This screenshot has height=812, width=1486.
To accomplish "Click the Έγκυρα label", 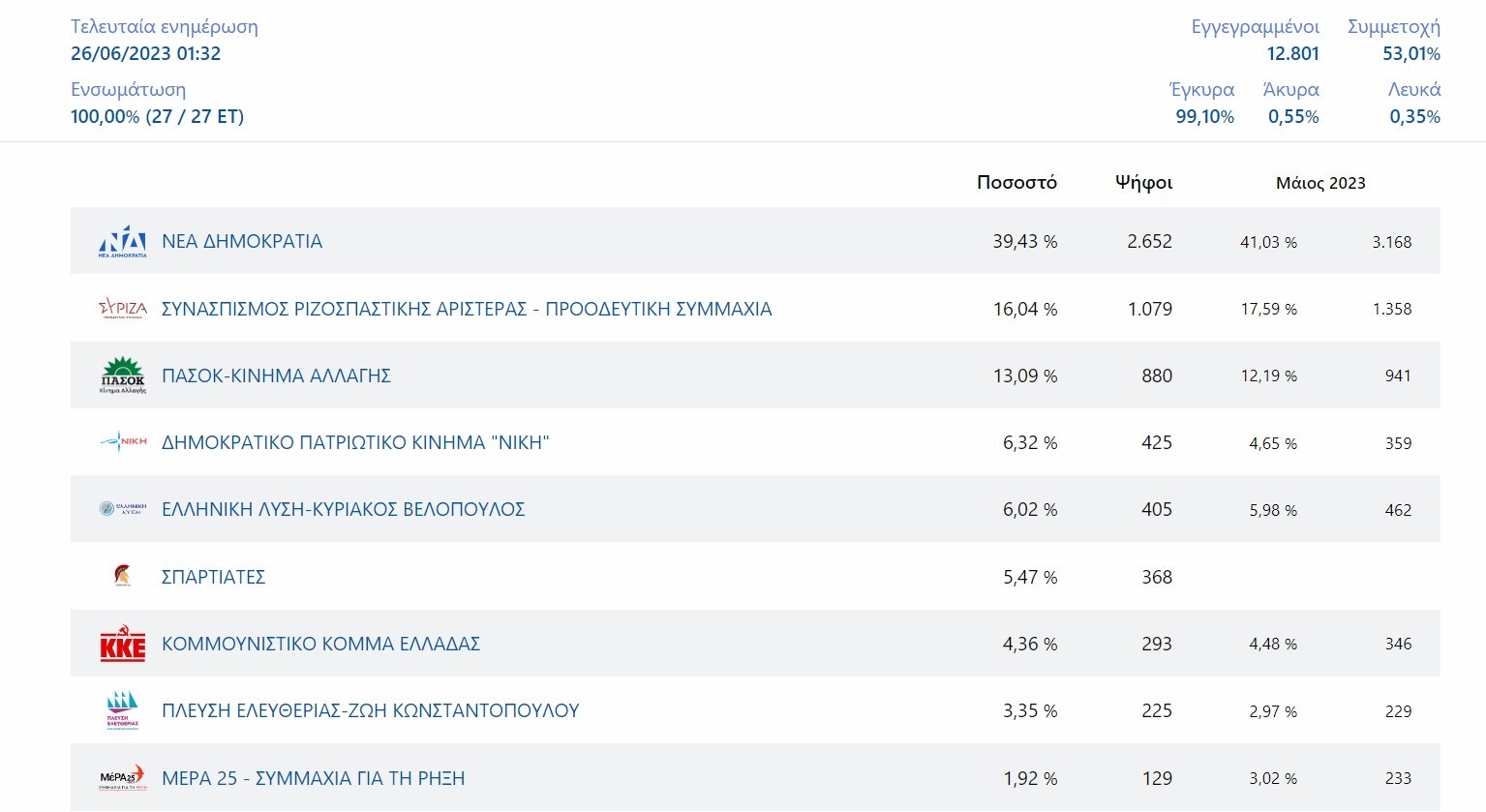I will pyautogui.click(x=1202, y=89).
